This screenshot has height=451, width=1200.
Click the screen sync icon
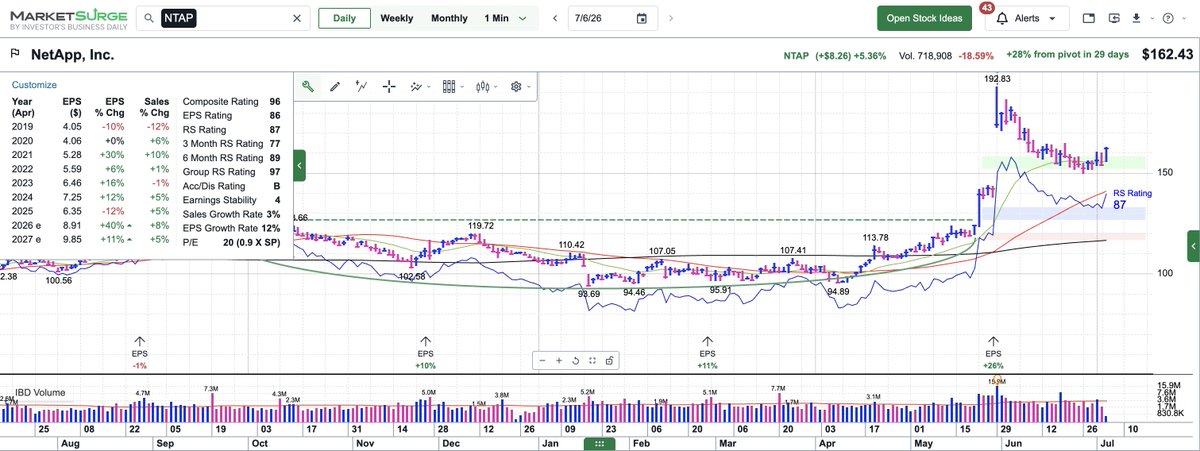tap(1113, 18)
